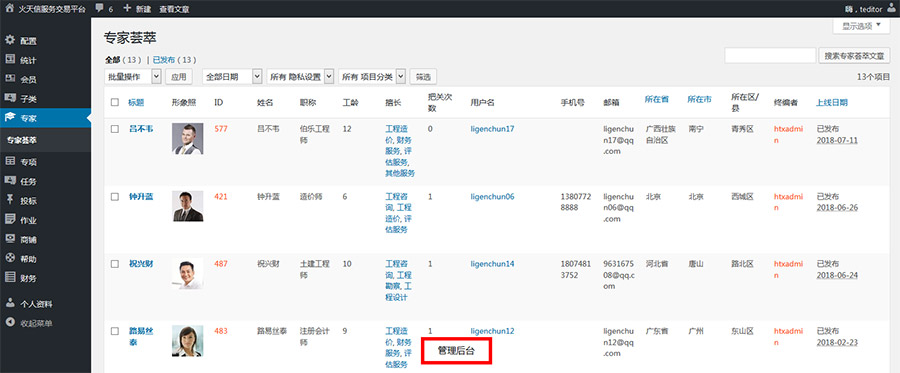The width and height of the screenshot is (900, 373).
Task: Click the 应用 apply button
Action: tap(179, 76)
